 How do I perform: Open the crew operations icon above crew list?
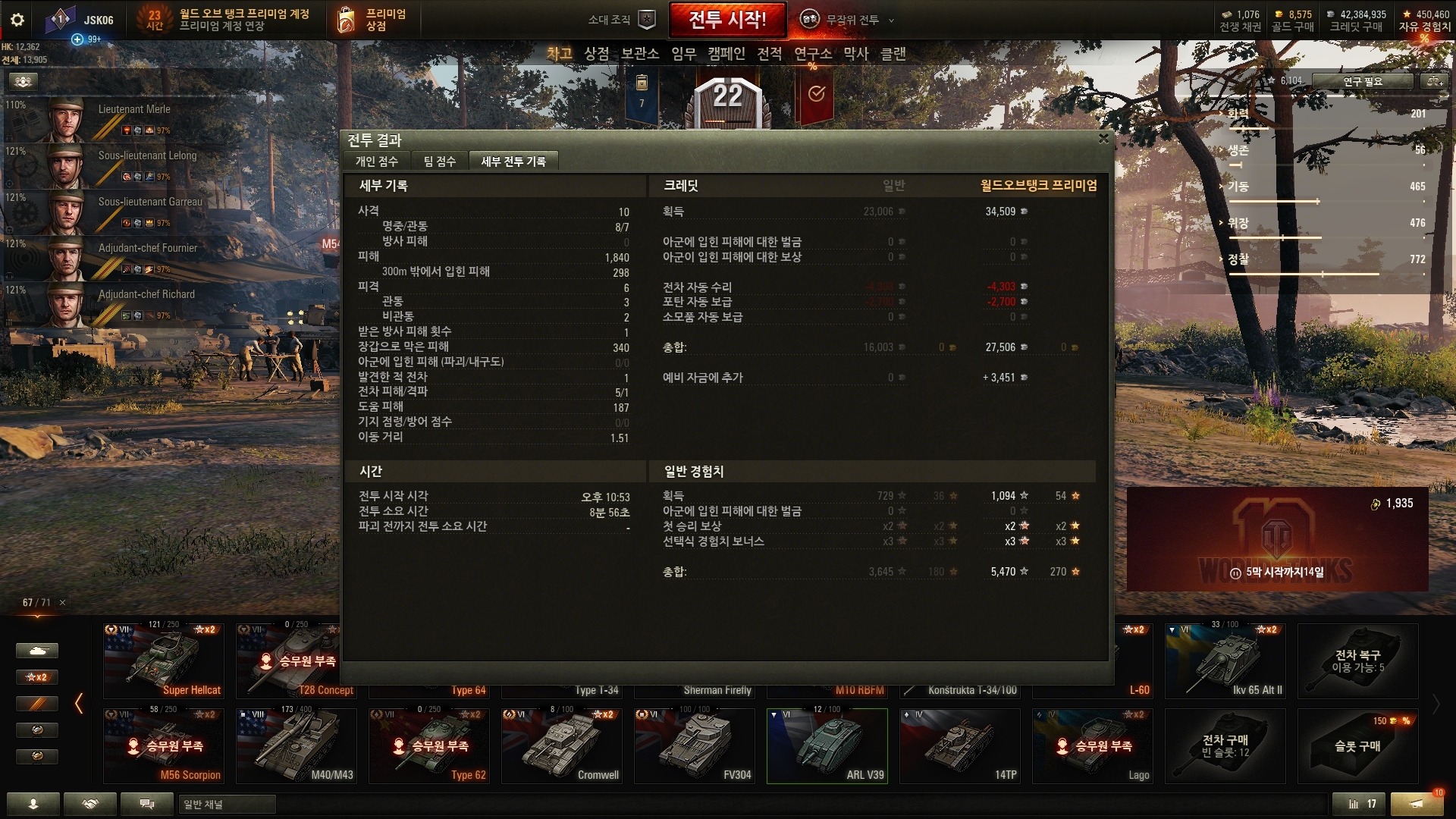[24, 81]
